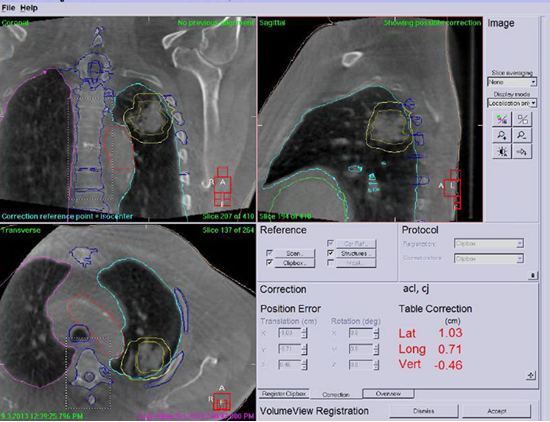
Task: Click the Rotation Z stepper arrows
Action: [x=376, y=365]
